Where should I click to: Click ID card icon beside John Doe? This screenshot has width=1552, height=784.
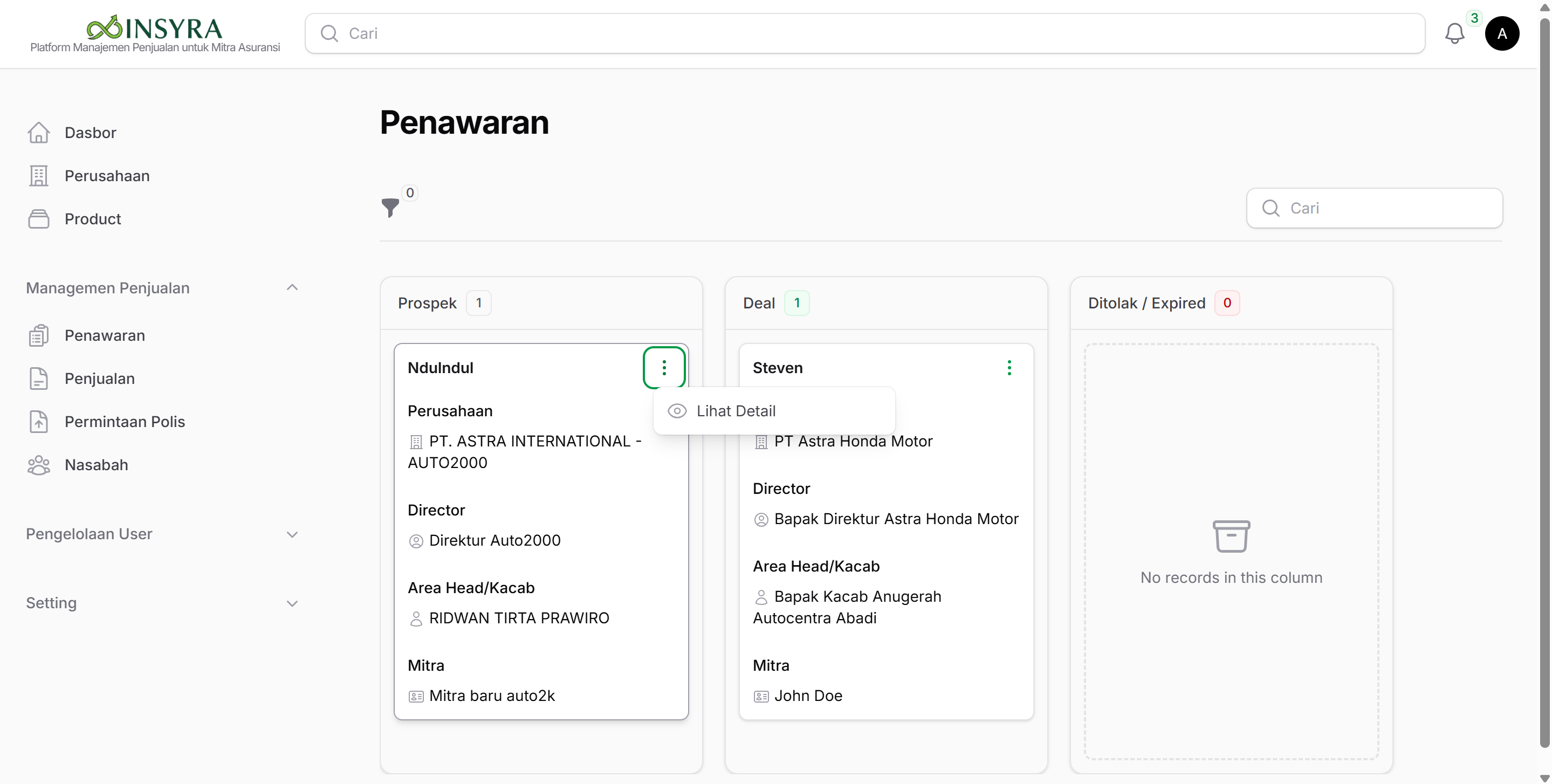761,697
